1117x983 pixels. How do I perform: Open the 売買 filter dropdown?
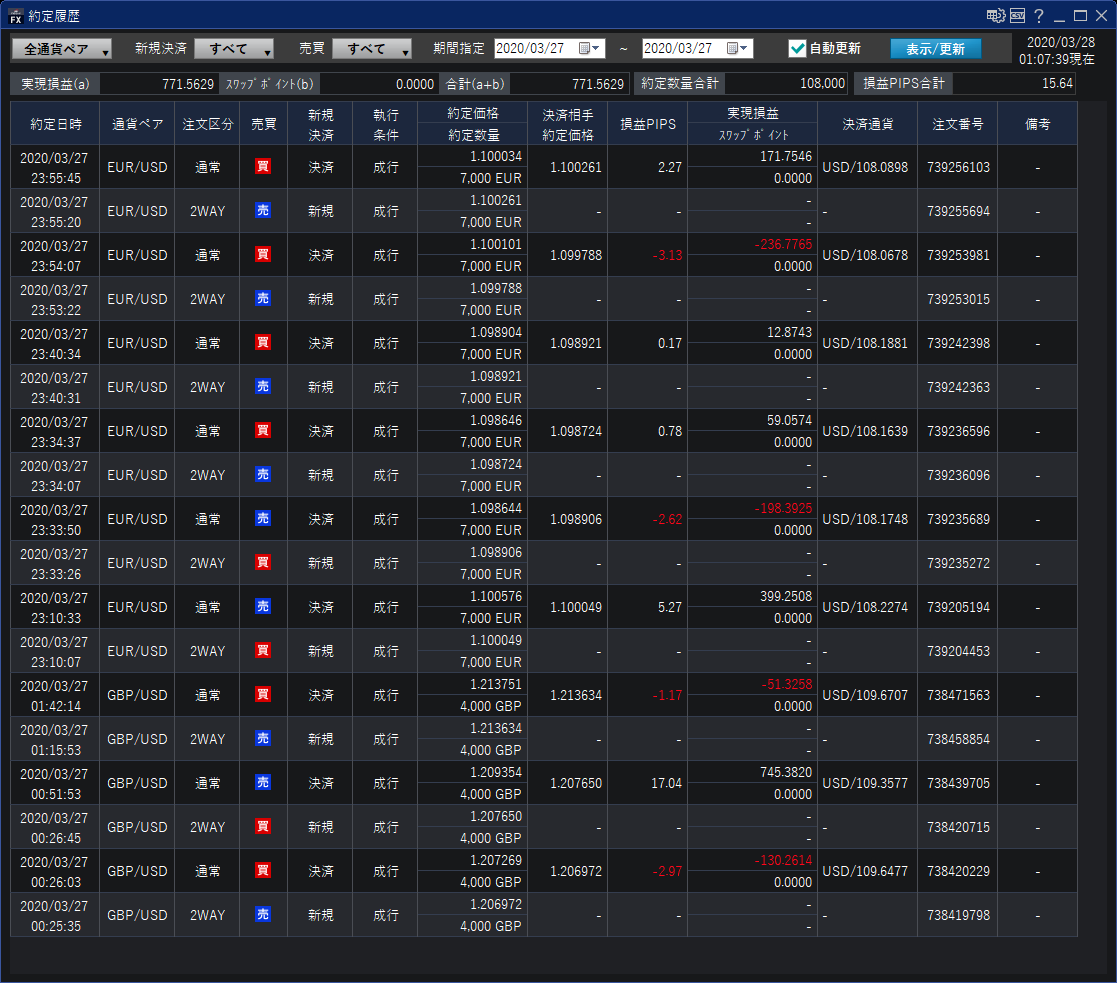pos(372,49)
